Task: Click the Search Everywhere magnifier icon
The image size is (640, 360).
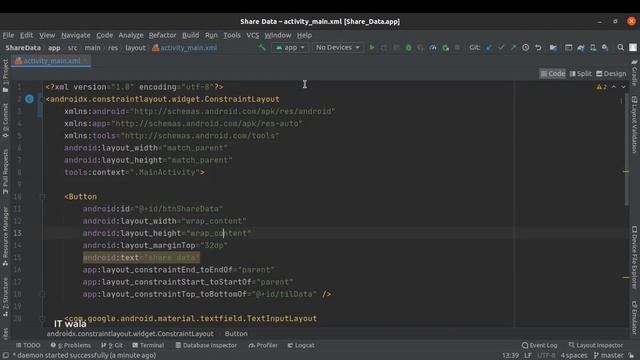Action: (620, 48)
